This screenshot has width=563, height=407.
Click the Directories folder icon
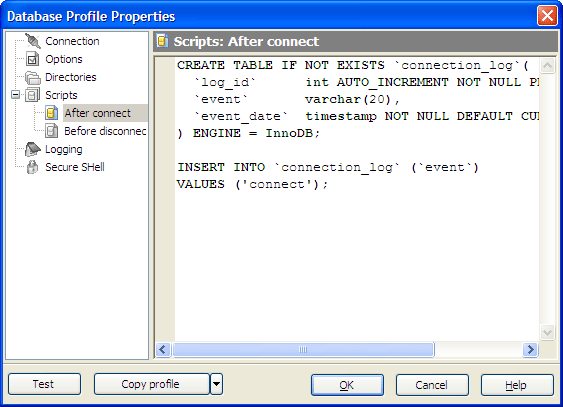(x=33, y=77)
